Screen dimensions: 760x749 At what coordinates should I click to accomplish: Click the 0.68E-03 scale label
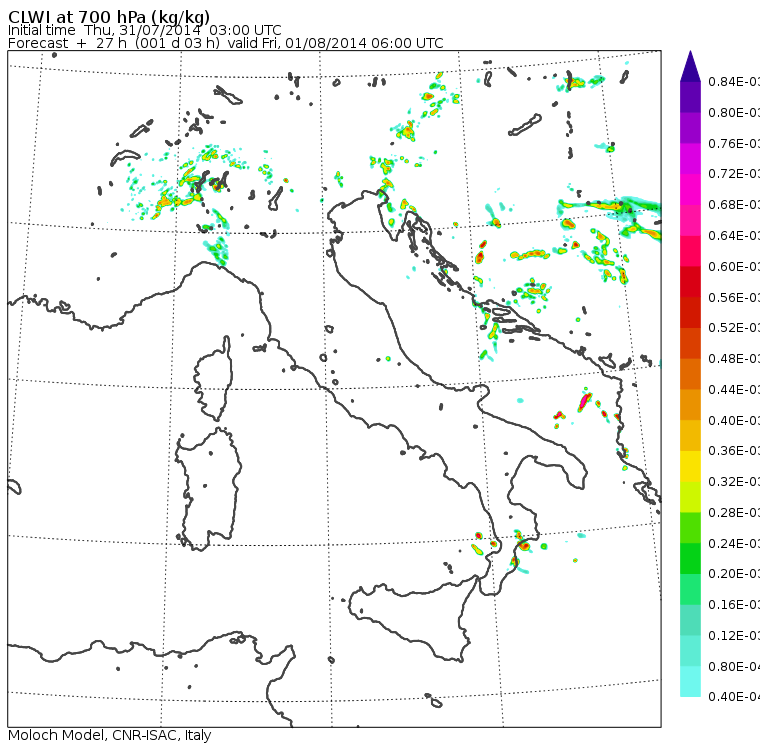click(734, 205)
